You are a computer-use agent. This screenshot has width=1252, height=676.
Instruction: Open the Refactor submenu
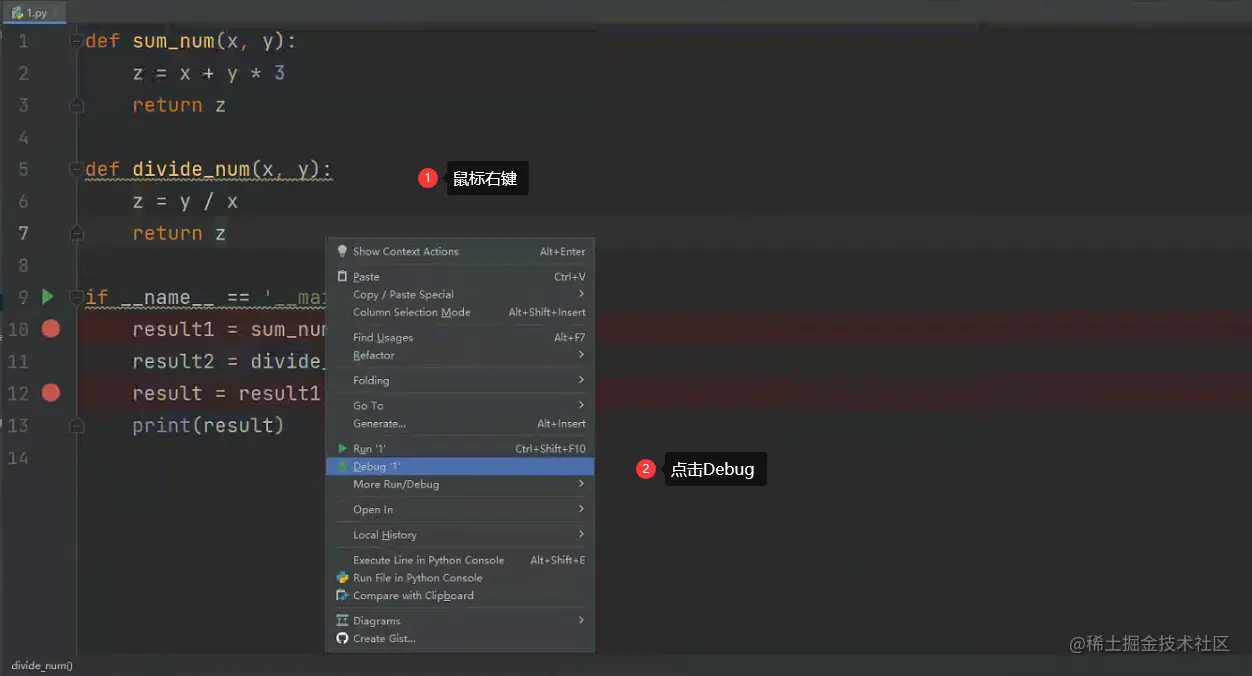pyautogui.click(x=460, y=355)
